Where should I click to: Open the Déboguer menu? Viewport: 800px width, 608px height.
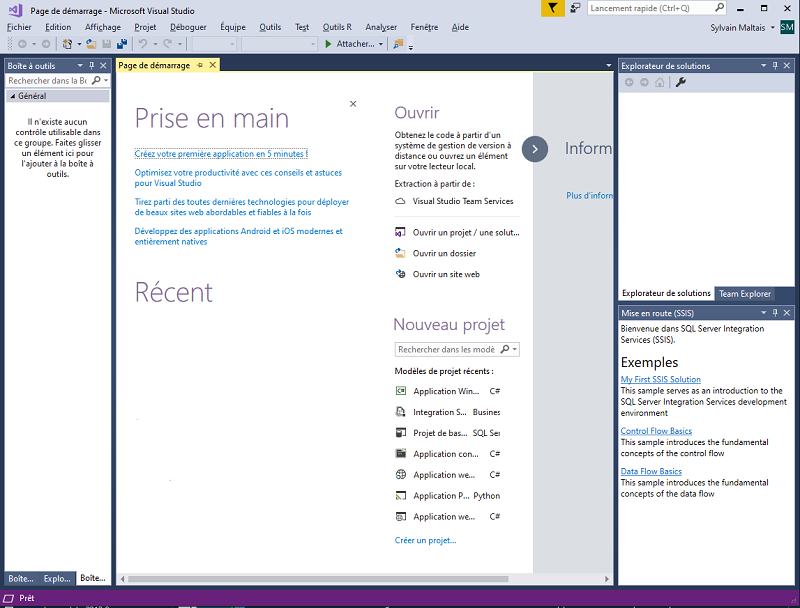pos(188,27)
